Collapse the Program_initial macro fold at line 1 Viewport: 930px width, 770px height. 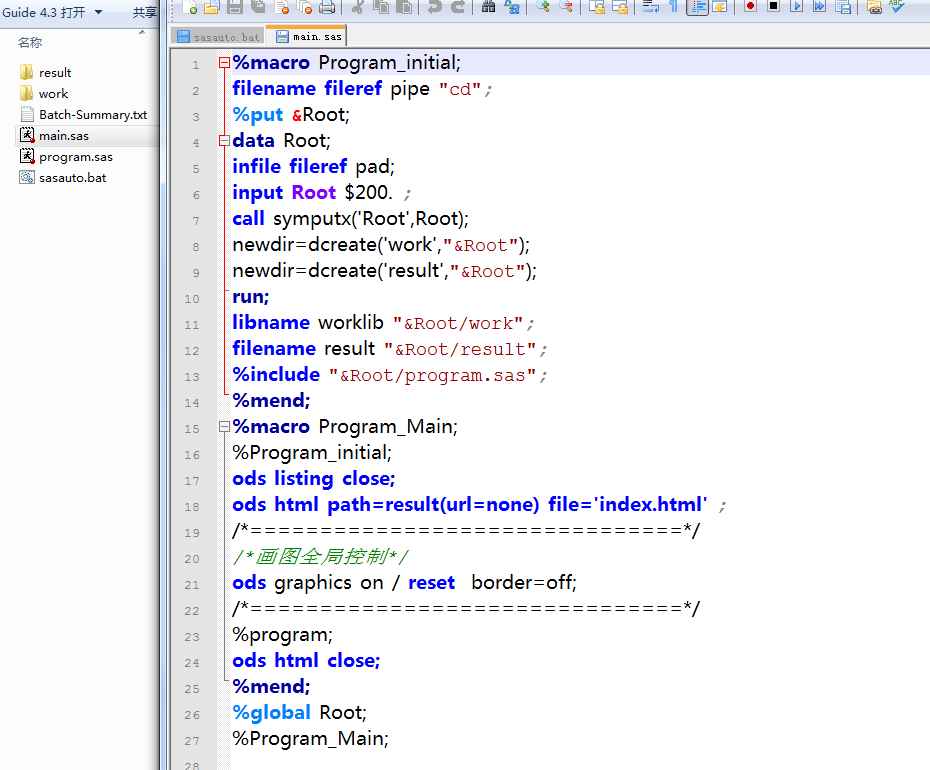[224, 63]
